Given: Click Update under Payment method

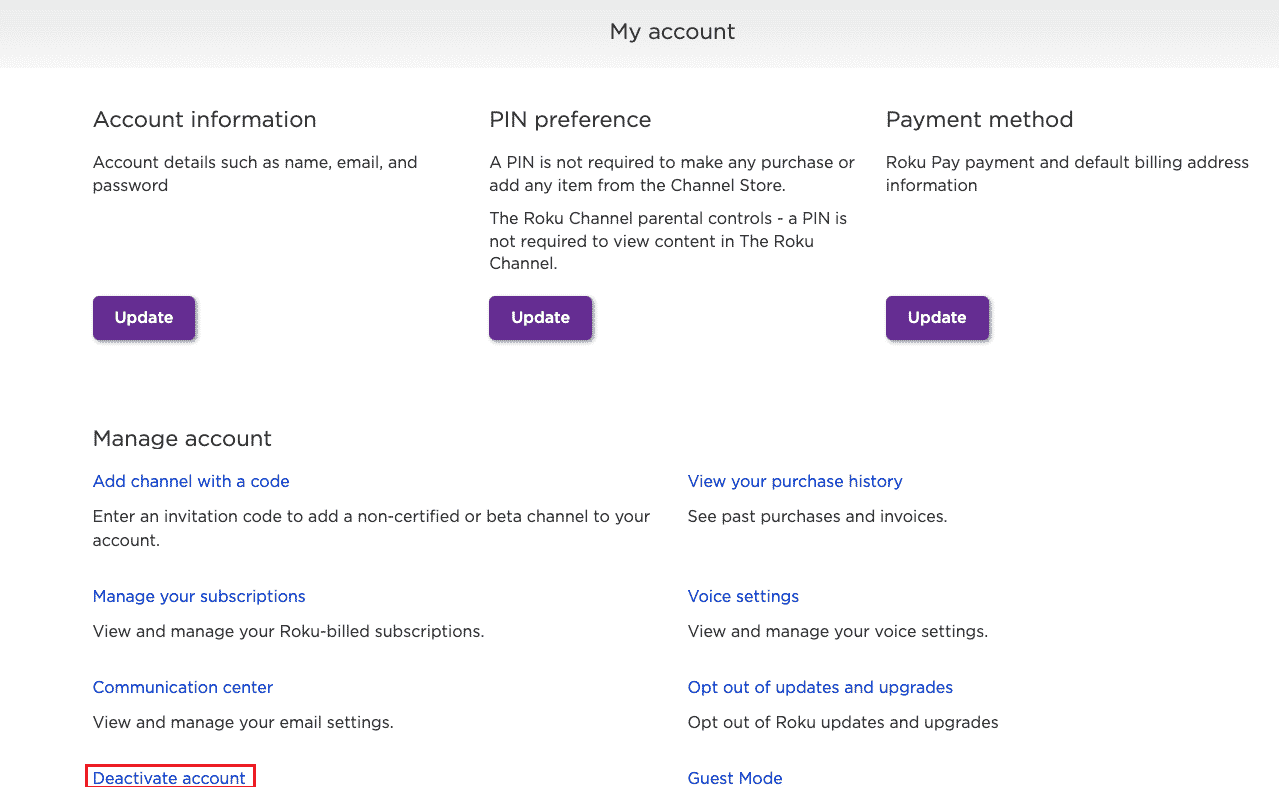Looking at the screenshot, I should pyautogui.click(x=937, y=318).
